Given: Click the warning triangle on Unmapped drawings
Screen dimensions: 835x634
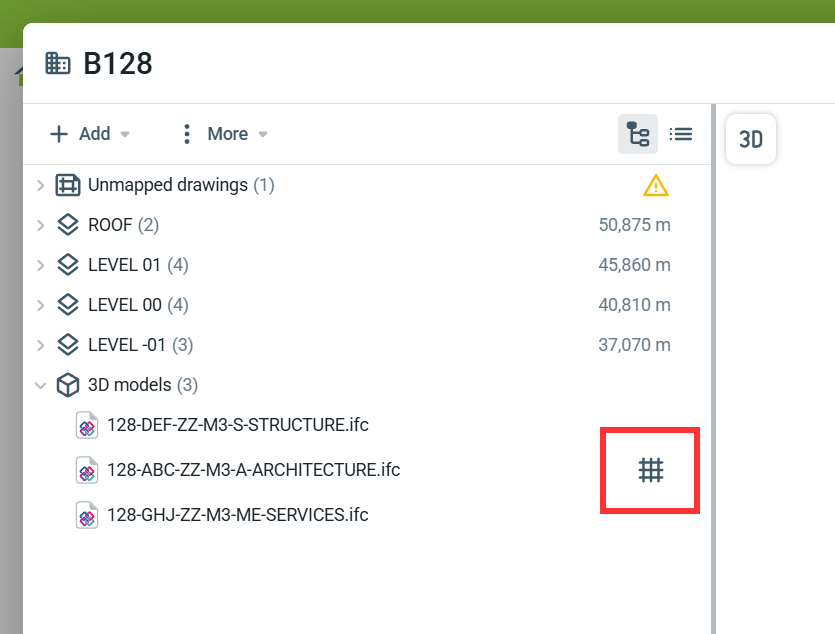Looking at the screenshot, I should tap(655, 185).
